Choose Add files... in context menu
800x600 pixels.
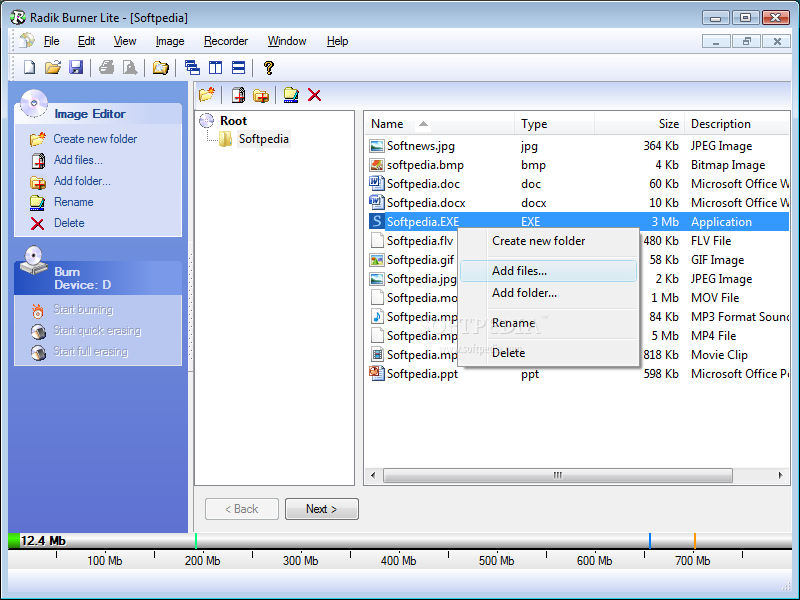tap(548, 271)
